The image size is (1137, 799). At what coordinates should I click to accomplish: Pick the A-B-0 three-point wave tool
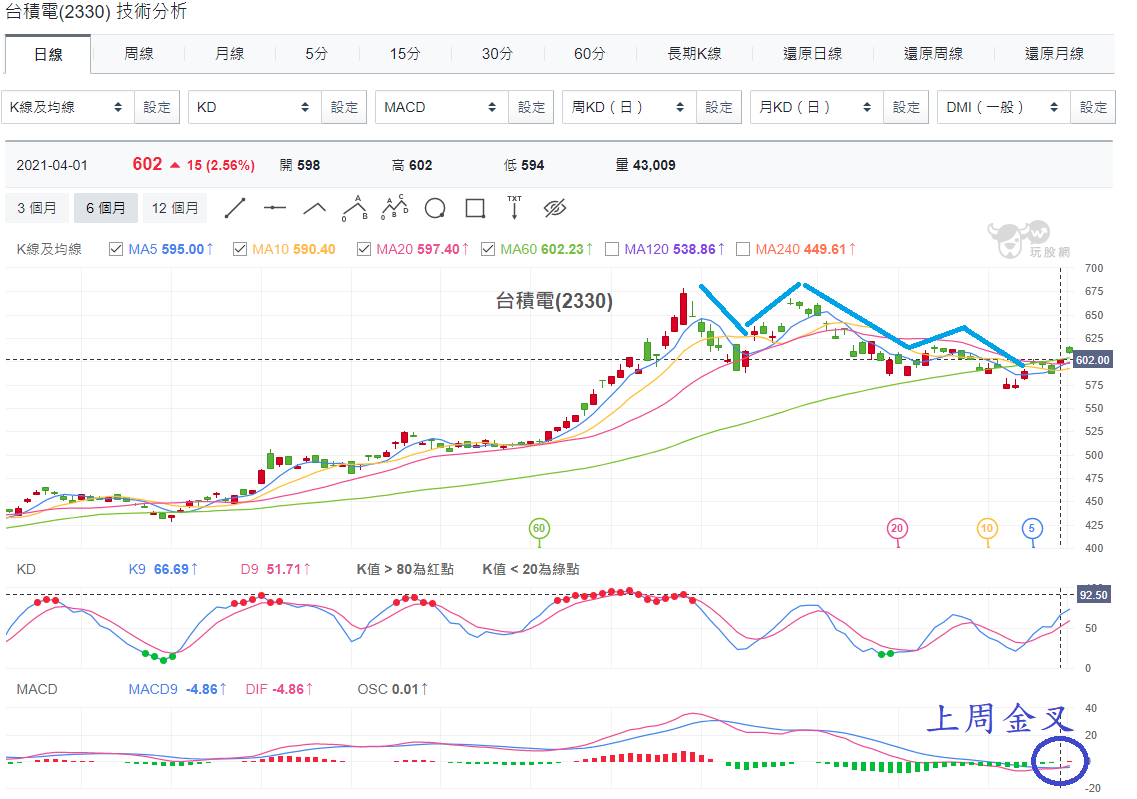pyautogui.click(x=355, y=208)
